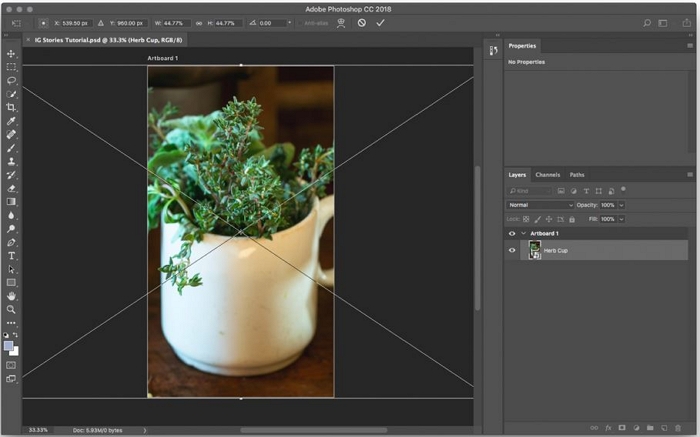700x437 pixels.
Task: Select the Zoom tool magnifier
Action: (x=11, y=310)
